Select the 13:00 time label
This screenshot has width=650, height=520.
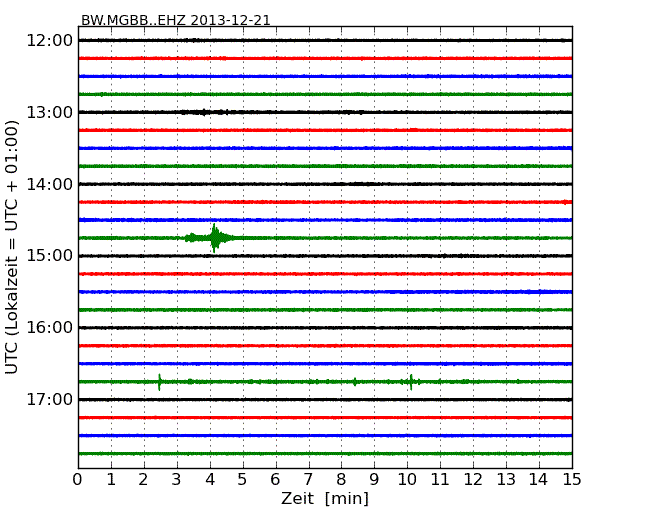50,112
